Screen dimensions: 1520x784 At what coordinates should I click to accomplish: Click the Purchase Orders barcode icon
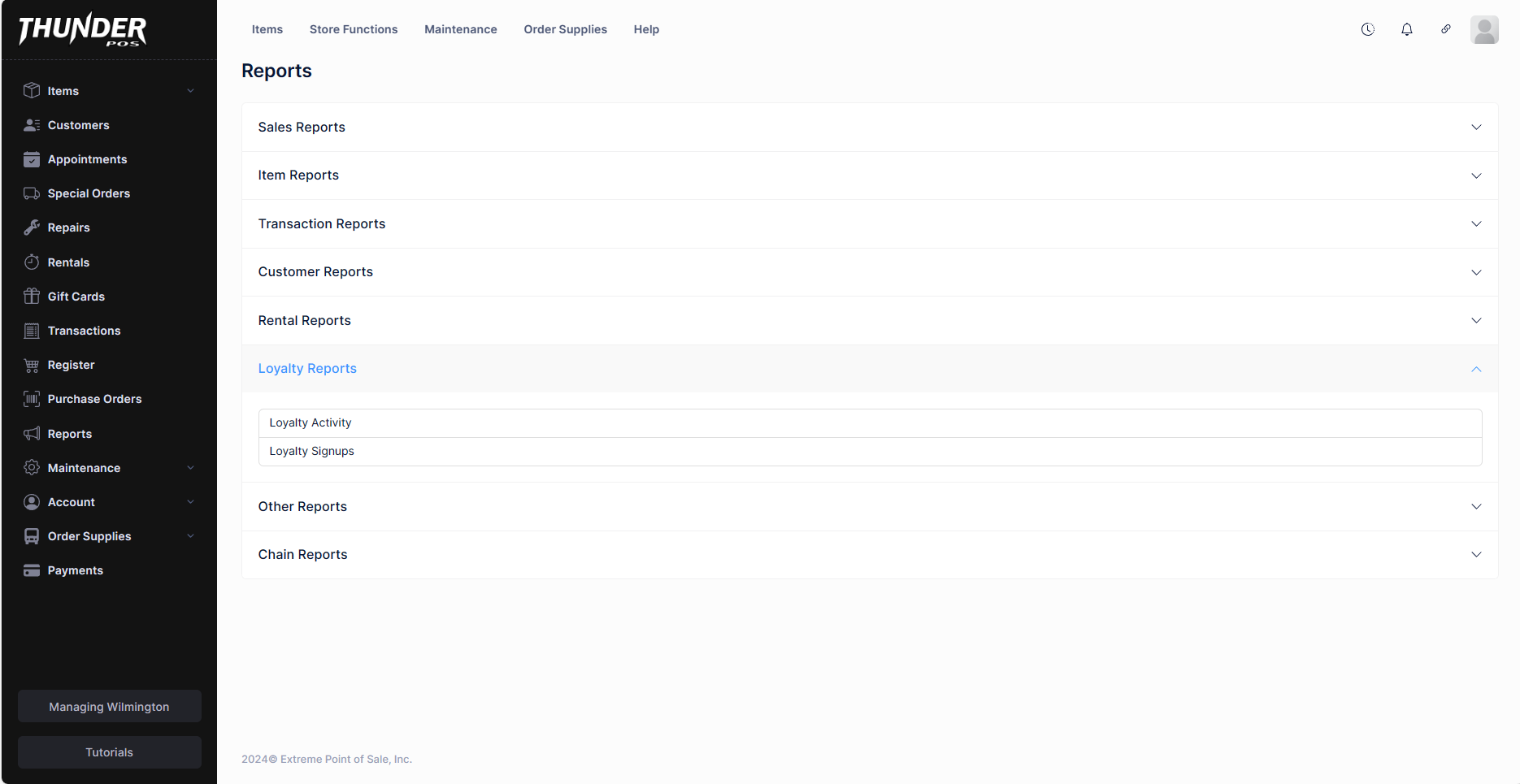[32, 399]
